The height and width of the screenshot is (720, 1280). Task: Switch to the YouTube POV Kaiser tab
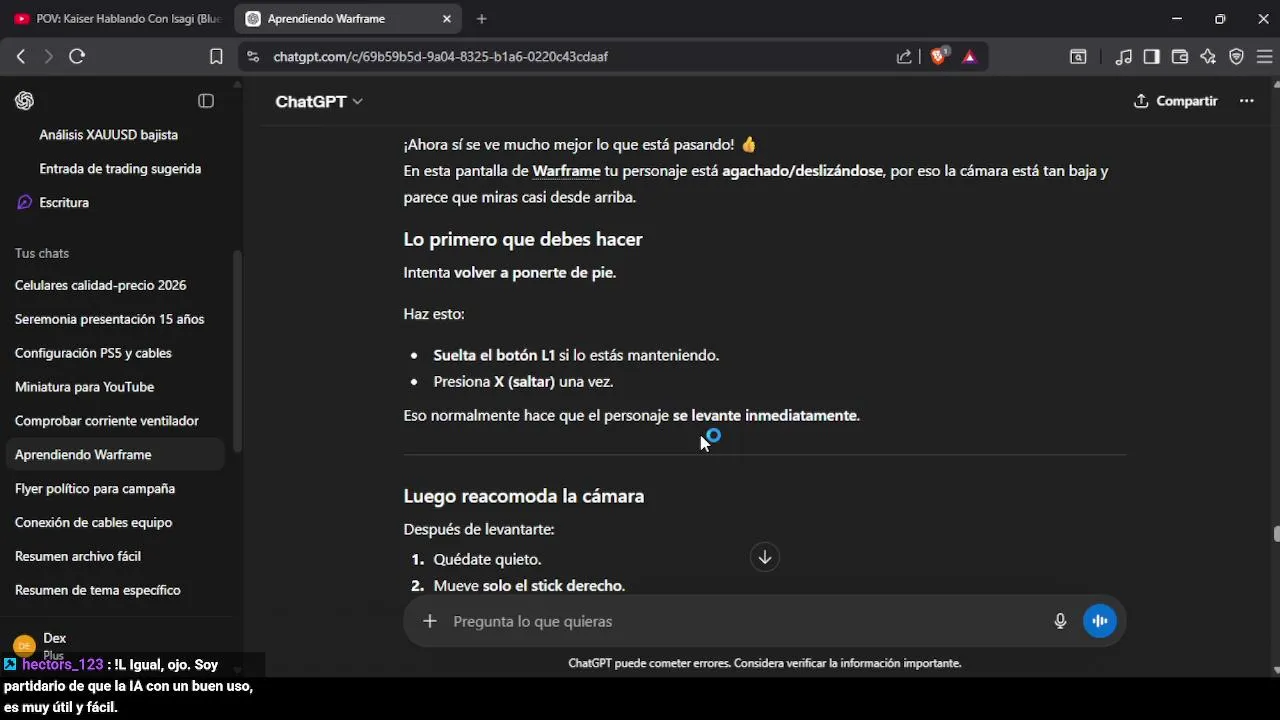tap(118, 19)
